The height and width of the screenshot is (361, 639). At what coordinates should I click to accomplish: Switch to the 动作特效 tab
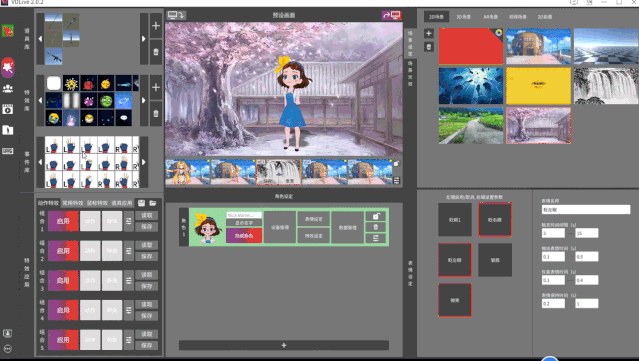pyautogui.click(x=48, y=203)
